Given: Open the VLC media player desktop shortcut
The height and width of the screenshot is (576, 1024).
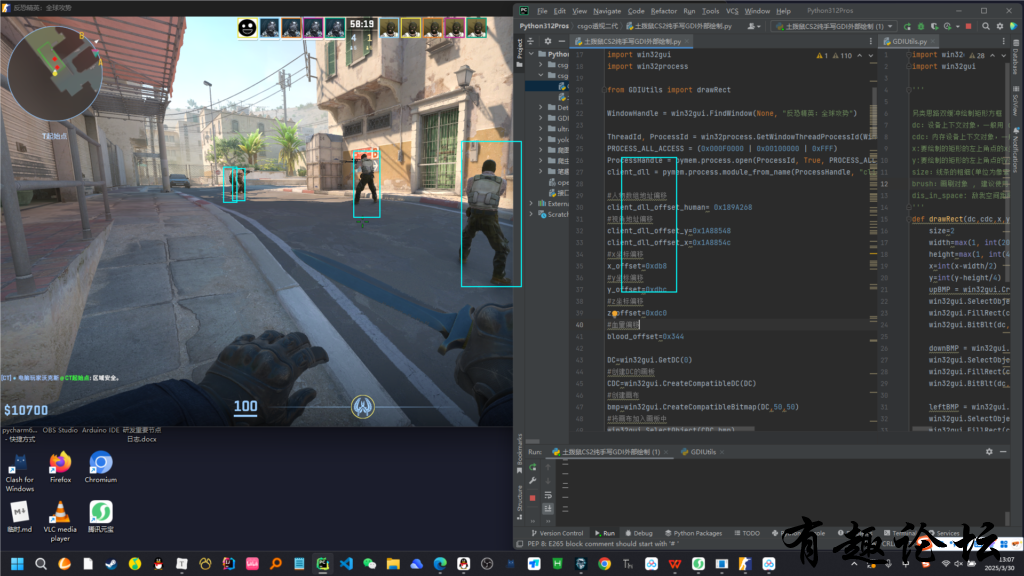Looking at the screenshot, I should point(60,520).
